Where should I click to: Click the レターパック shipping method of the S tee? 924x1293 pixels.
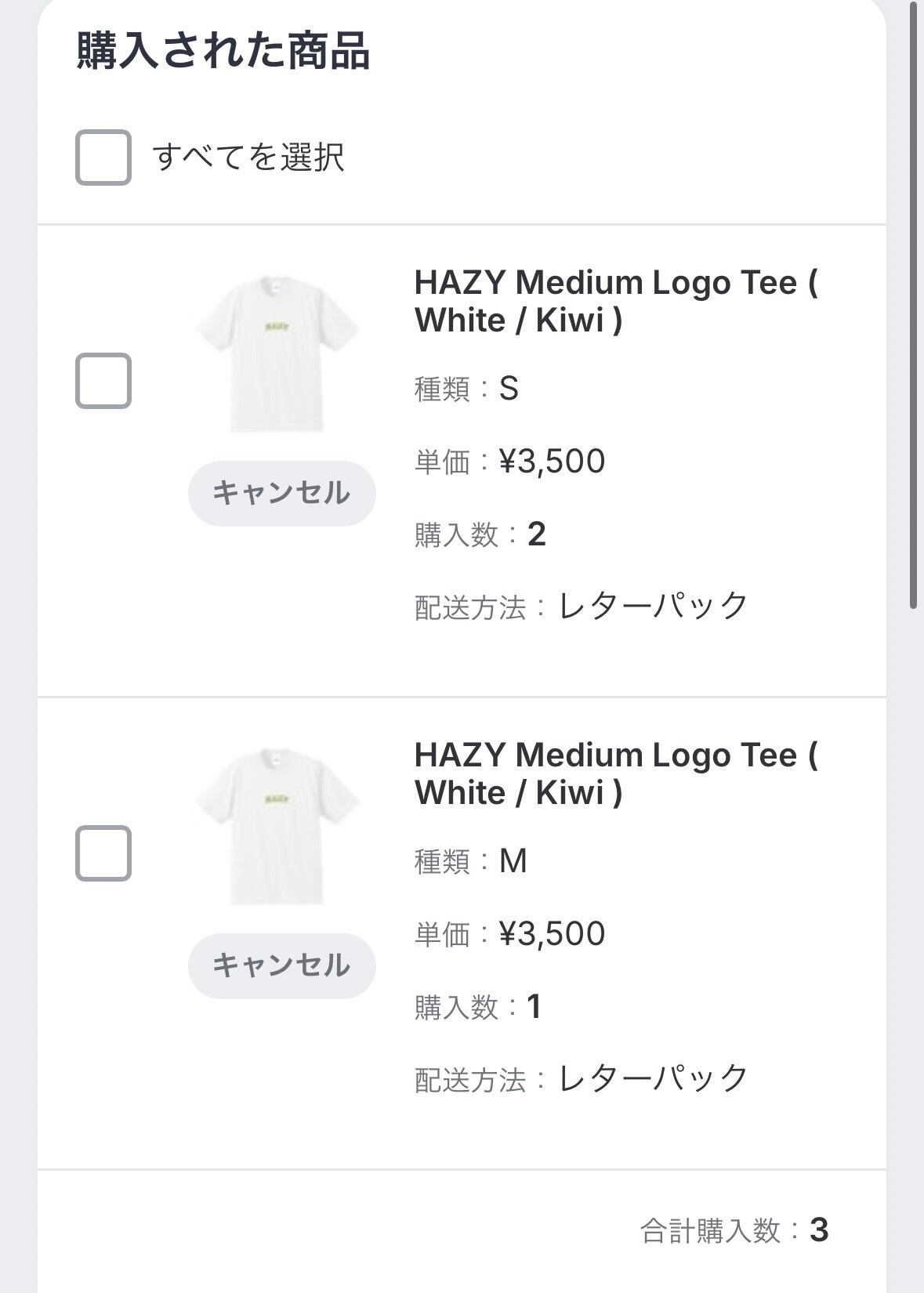click(653, 606)
